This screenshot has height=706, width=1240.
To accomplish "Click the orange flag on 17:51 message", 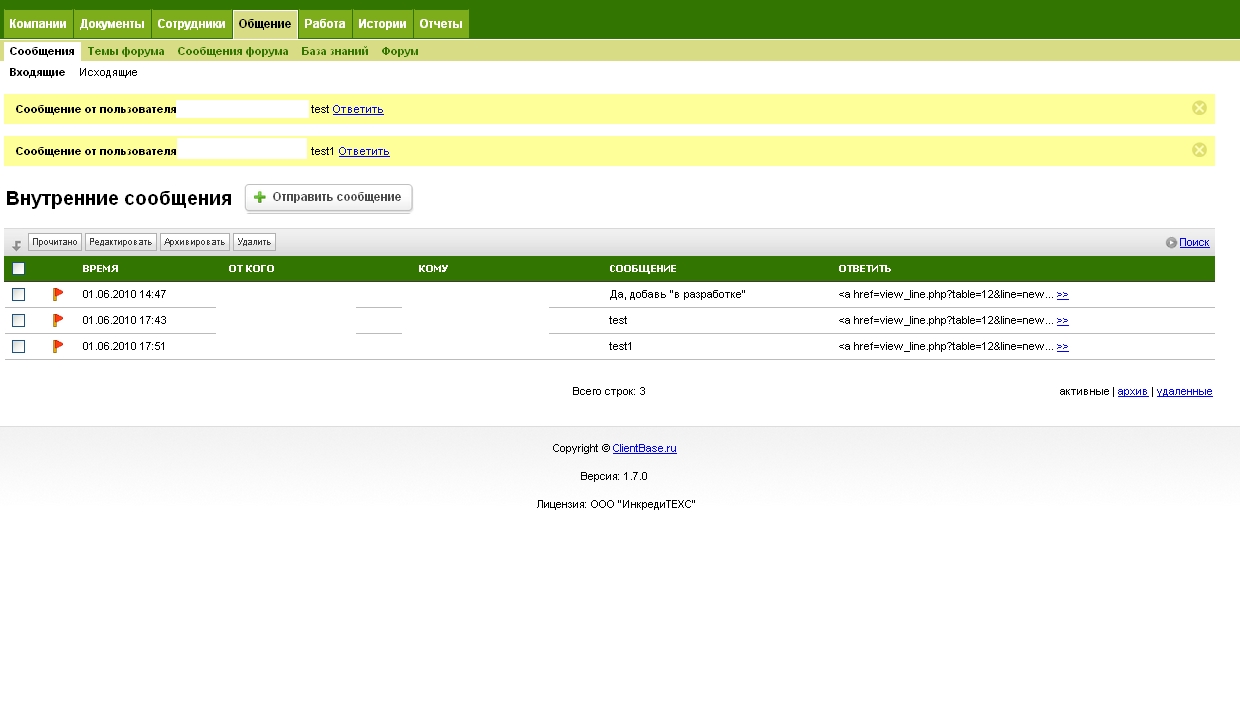I will (58, 346).
